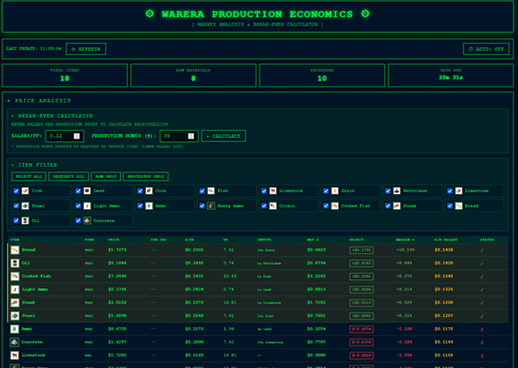
Task: Click the Warera Production Economics title
Action: [257, 14]
